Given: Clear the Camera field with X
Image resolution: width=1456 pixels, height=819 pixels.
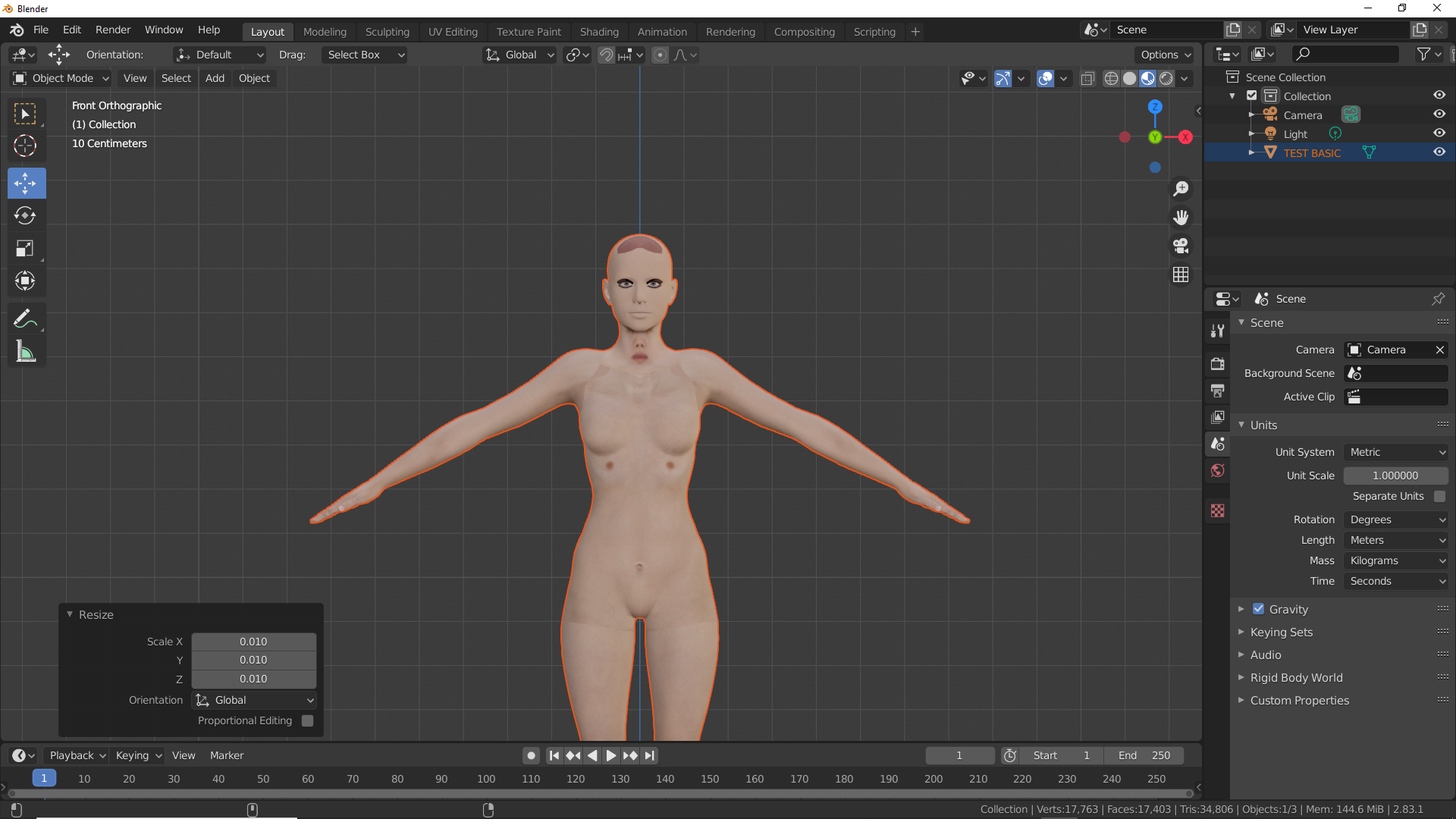Looking at the screenshot, I should point(1439,350).
